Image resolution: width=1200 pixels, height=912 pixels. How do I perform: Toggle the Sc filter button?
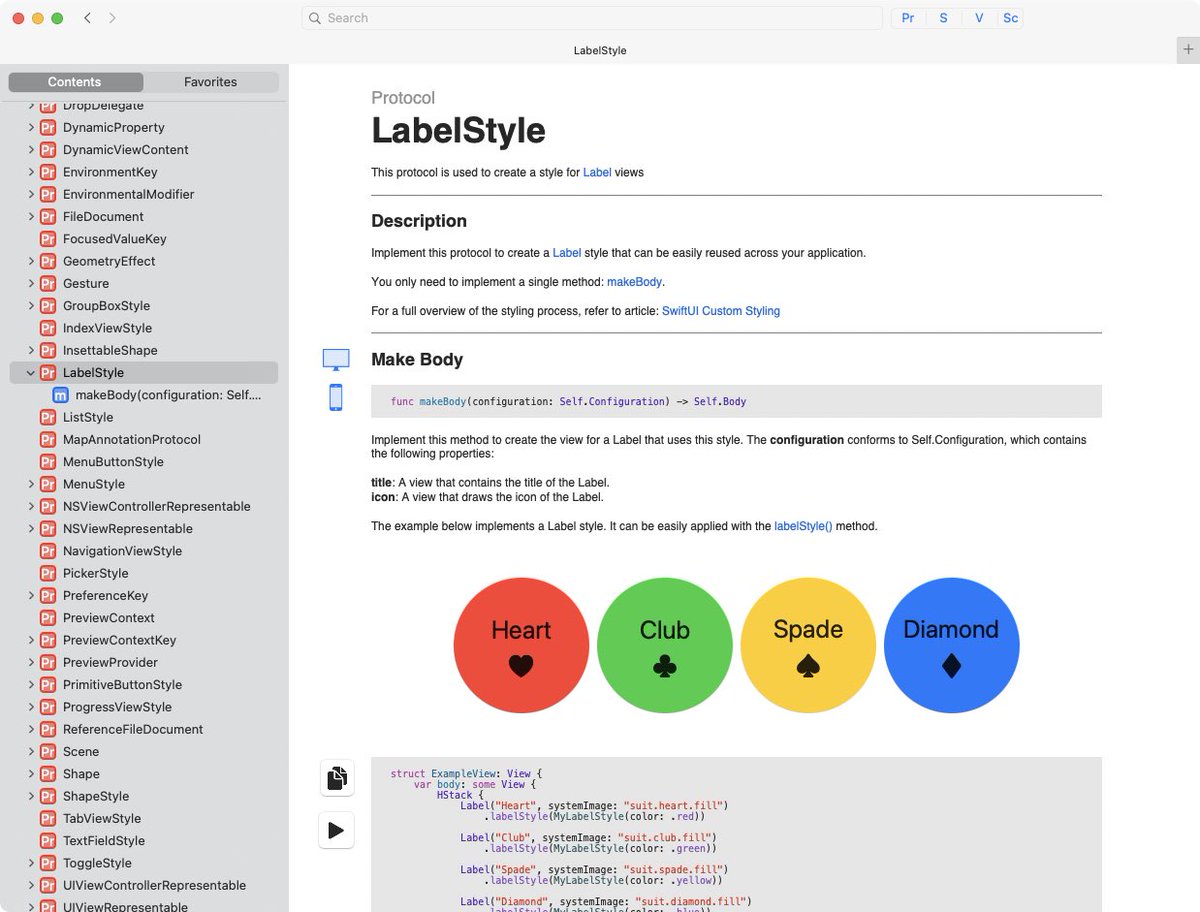1011,18
